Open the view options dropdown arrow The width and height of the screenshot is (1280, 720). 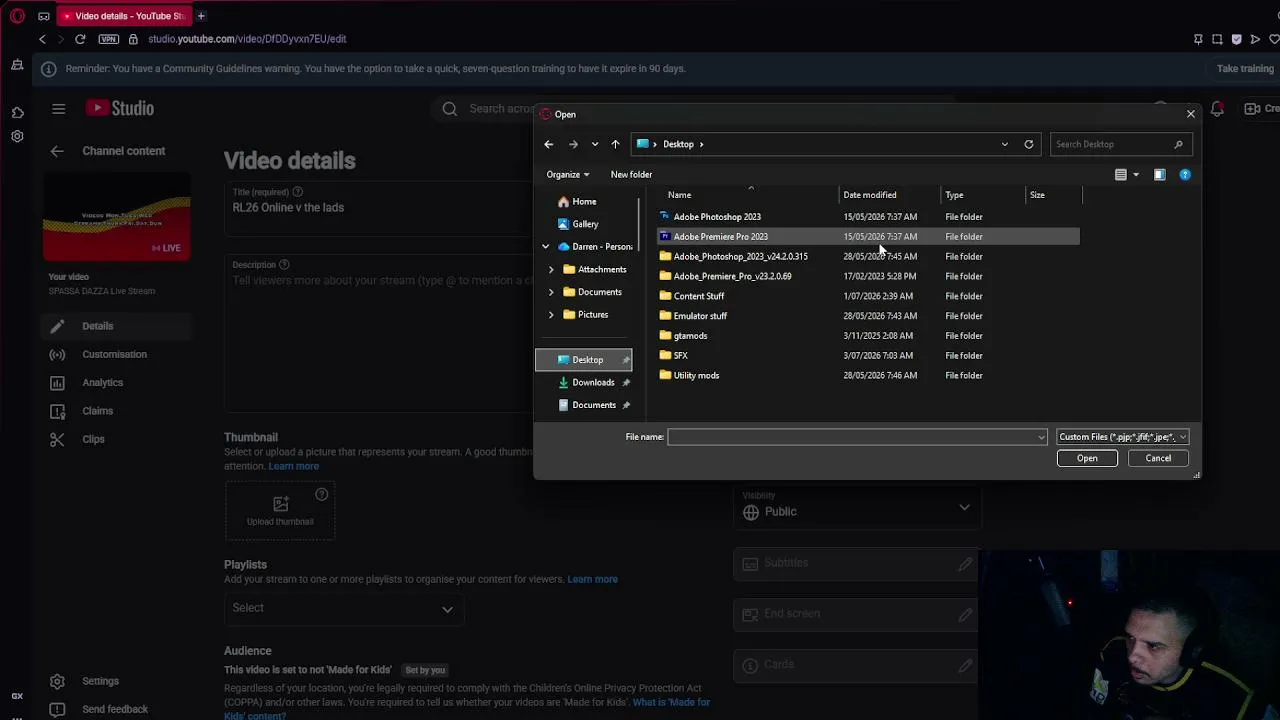click(1136, 175)
